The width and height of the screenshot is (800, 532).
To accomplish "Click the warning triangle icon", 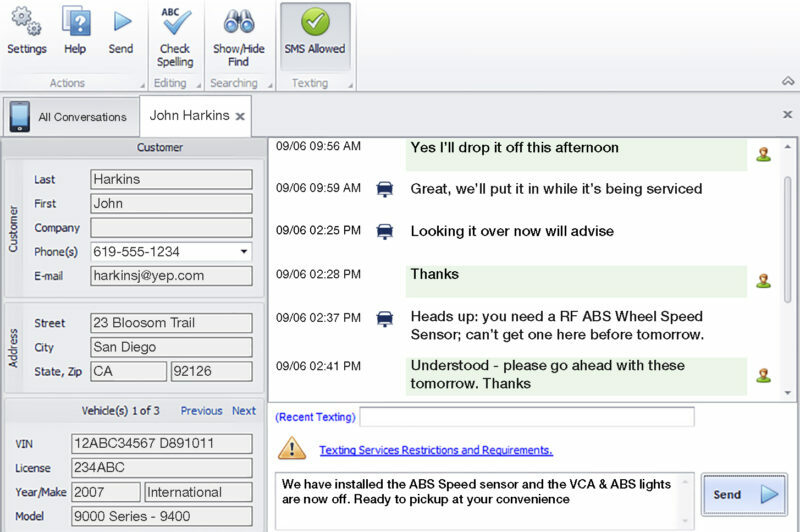I will tap(292, 448).
